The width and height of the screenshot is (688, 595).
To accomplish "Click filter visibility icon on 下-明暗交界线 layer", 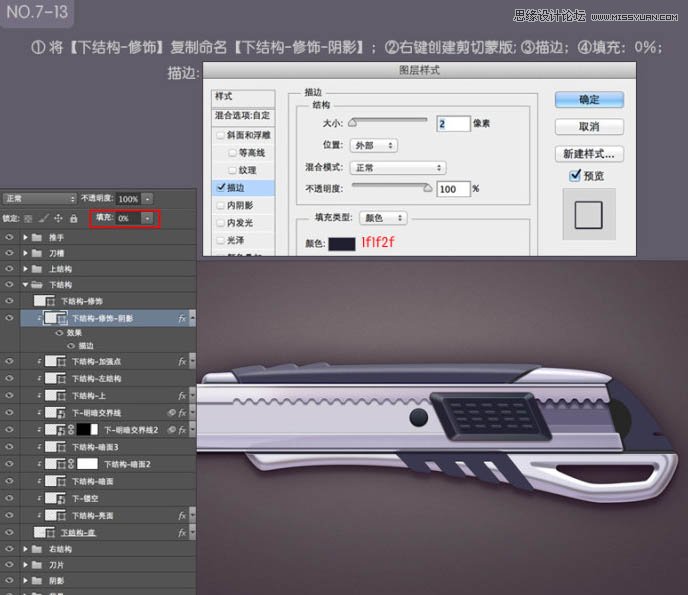I will (x=172, y=412).
